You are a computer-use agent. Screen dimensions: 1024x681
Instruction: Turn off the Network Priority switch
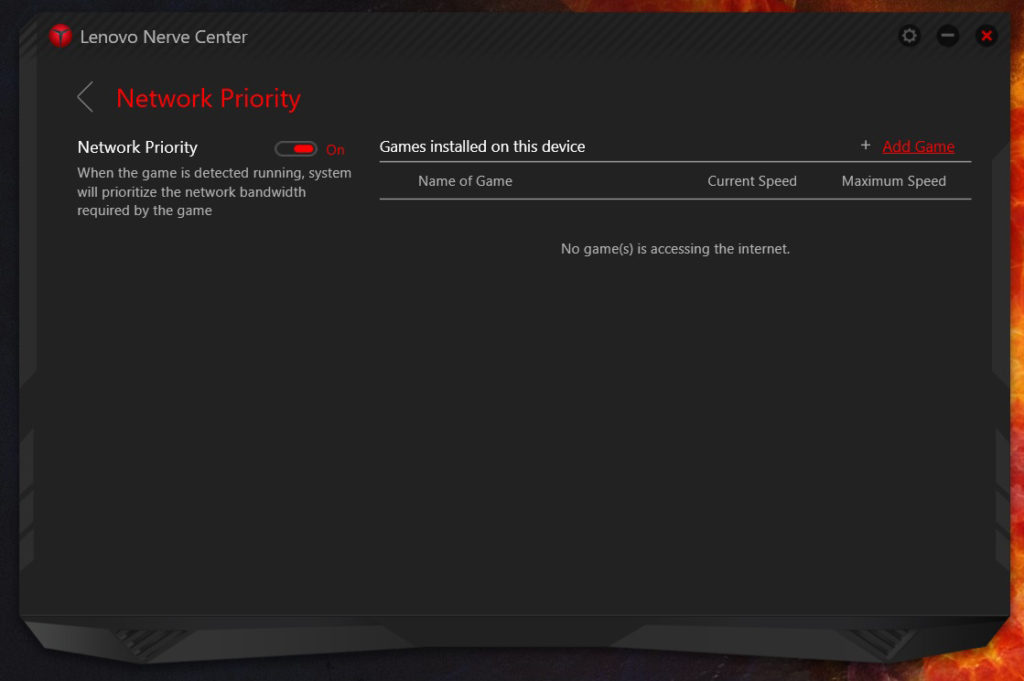tap(296, 149)
